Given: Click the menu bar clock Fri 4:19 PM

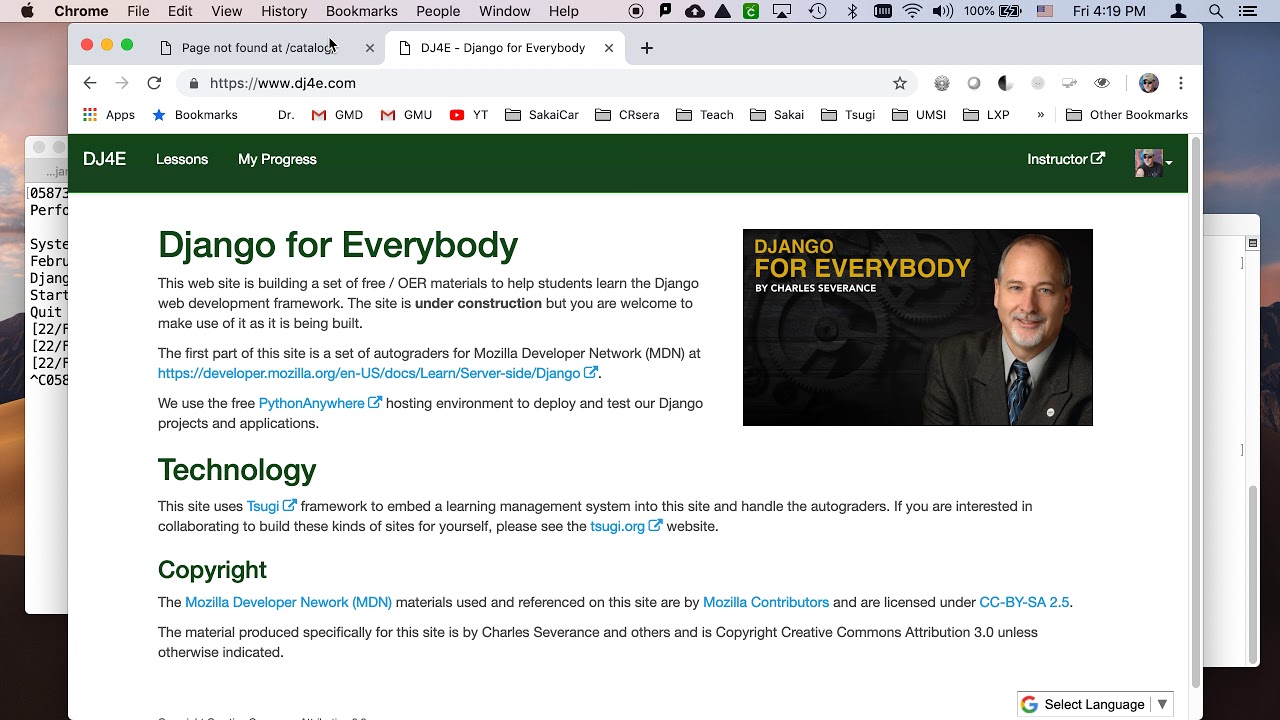Looking at the screenshot, I should [x=1109, y=11].
